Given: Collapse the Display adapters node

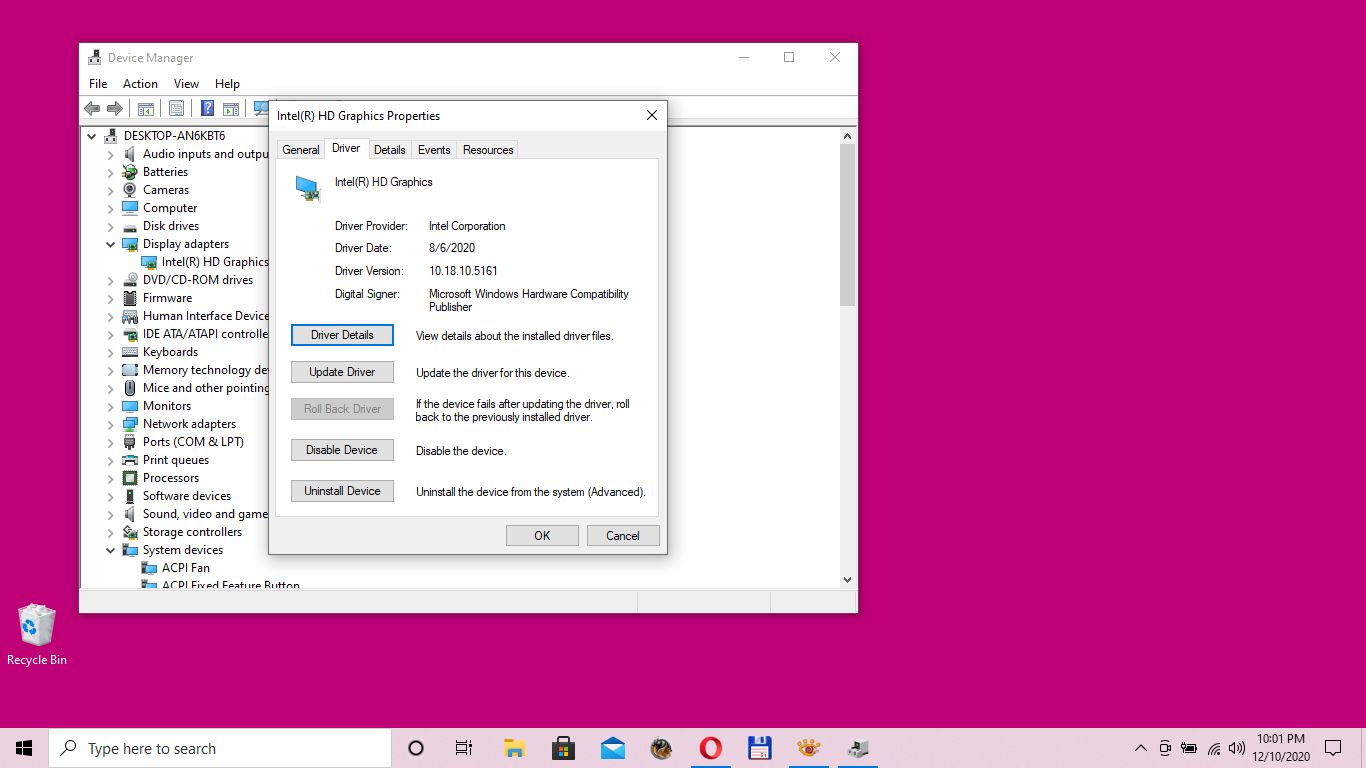Looking at the screenshot, I should pyautogui.click(x=111, y=244).
